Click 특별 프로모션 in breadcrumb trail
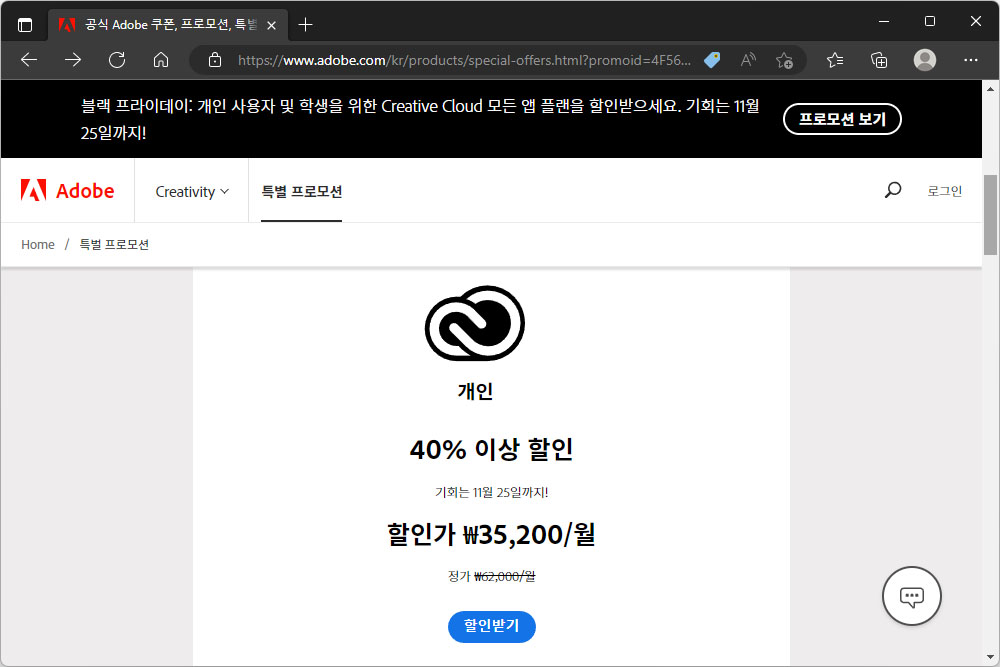Viewport: 1000px width, 667px height. (114, 244)
